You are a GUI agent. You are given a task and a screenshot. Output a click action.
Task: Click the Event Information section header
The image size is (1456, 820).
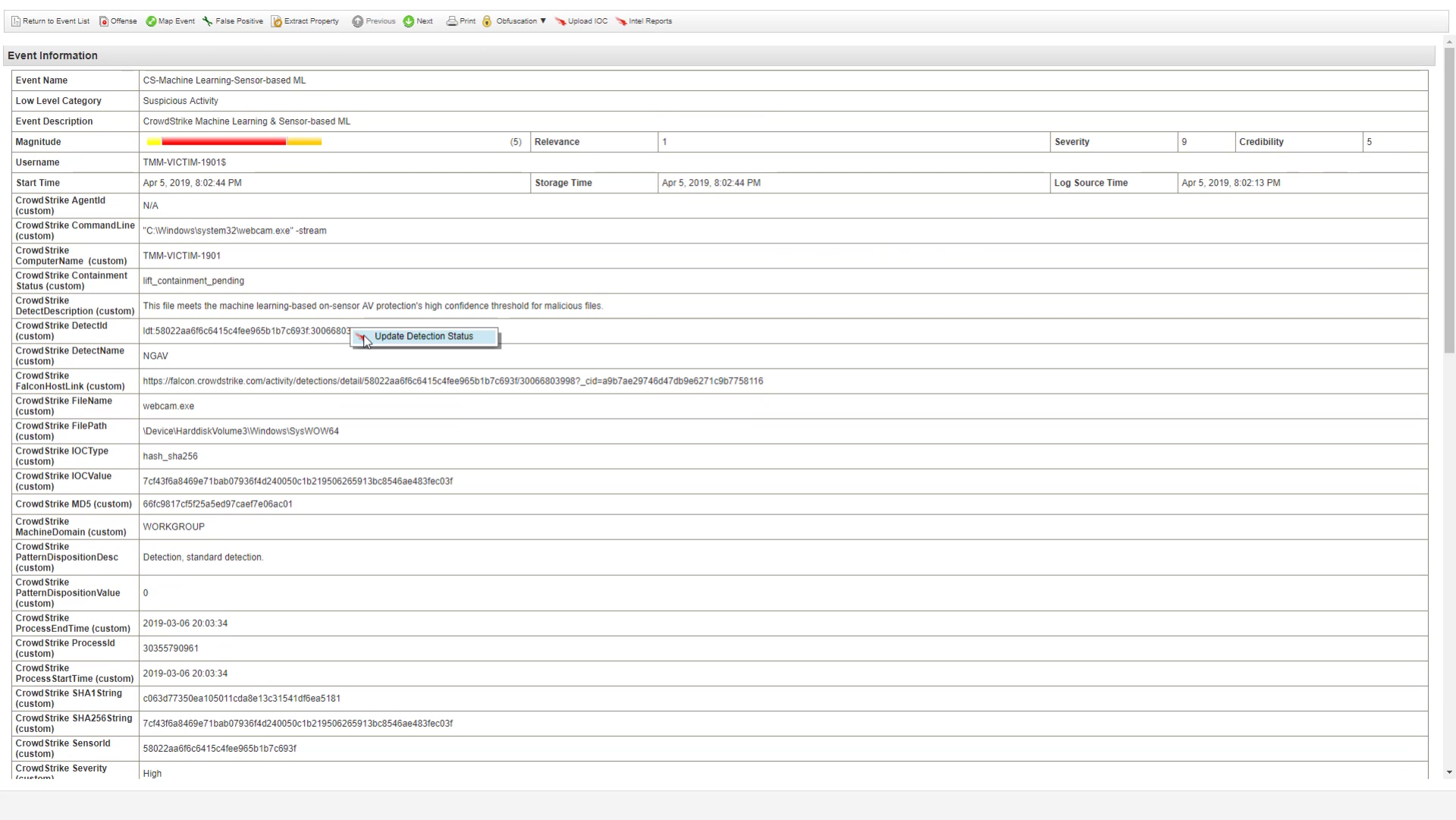click(719, 55)
